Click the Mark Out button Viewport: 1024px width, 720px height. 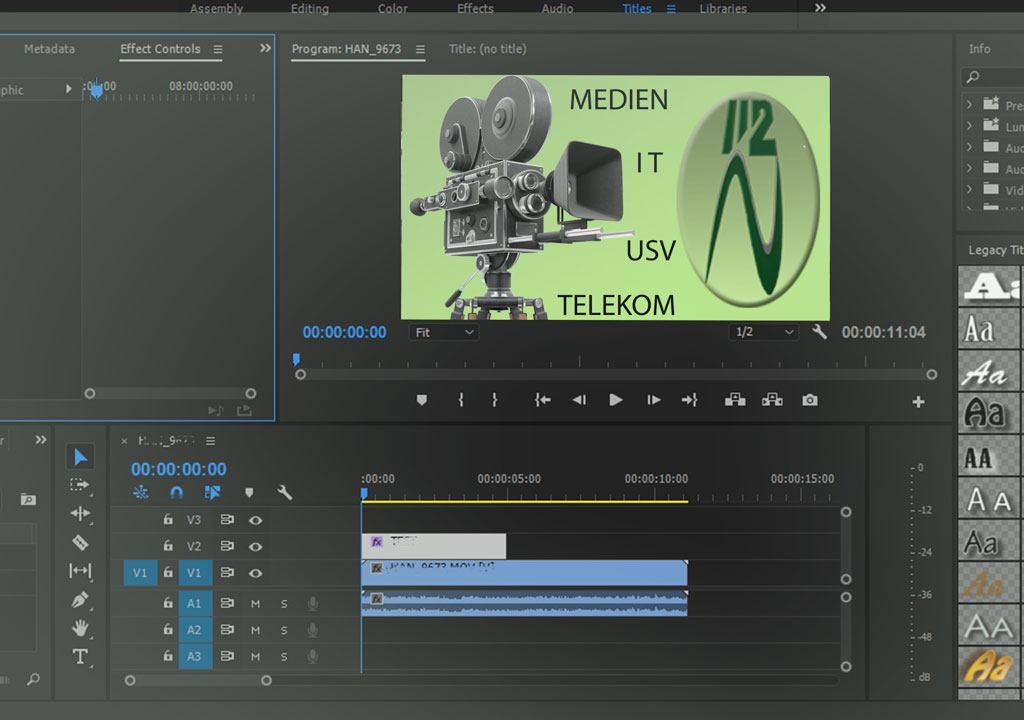tap(494, 400)
